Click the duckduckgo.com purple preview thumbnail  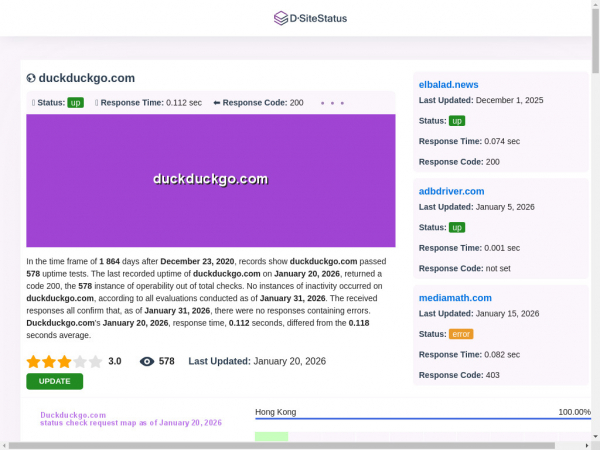(210, 180)
